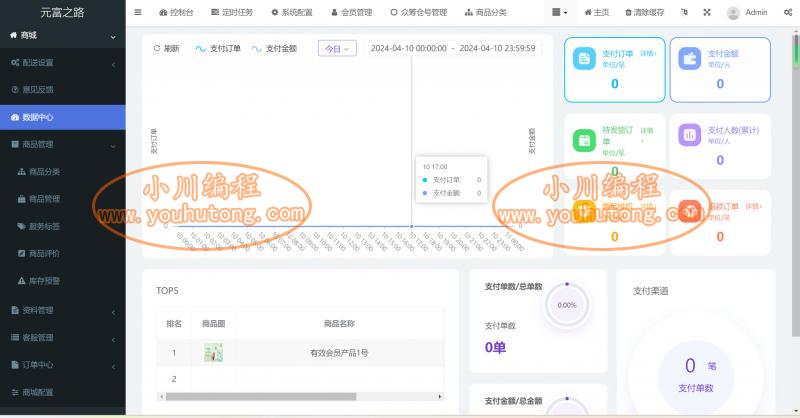The width and height of the screenshot is (800, 418).
Task: Toggle 支付金额 chart legend series
Action: 274,48
